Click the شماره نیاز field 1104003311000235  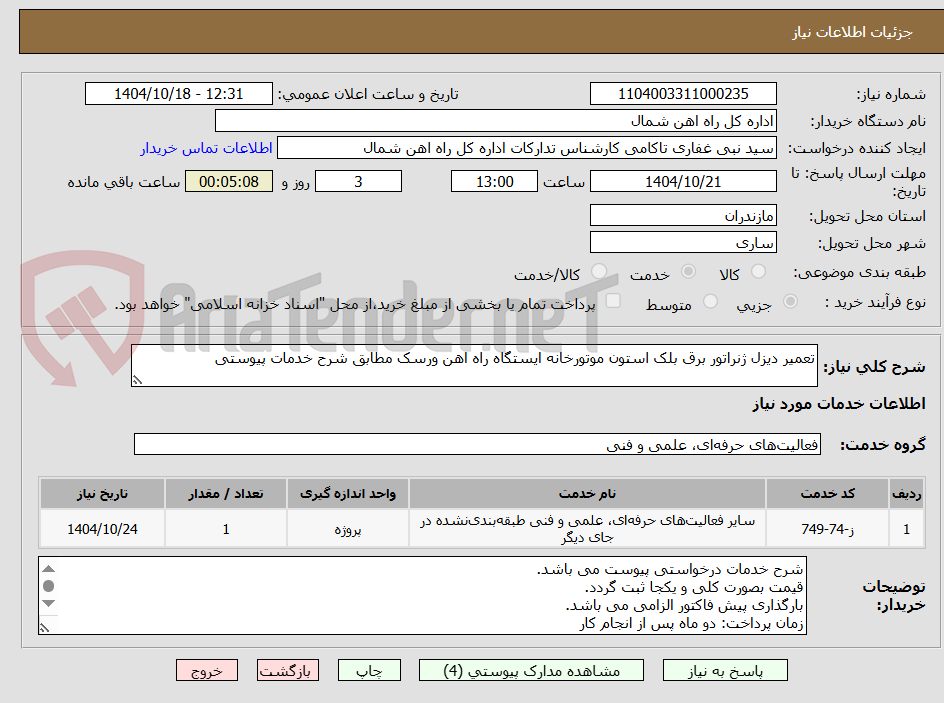pos(683,94)
